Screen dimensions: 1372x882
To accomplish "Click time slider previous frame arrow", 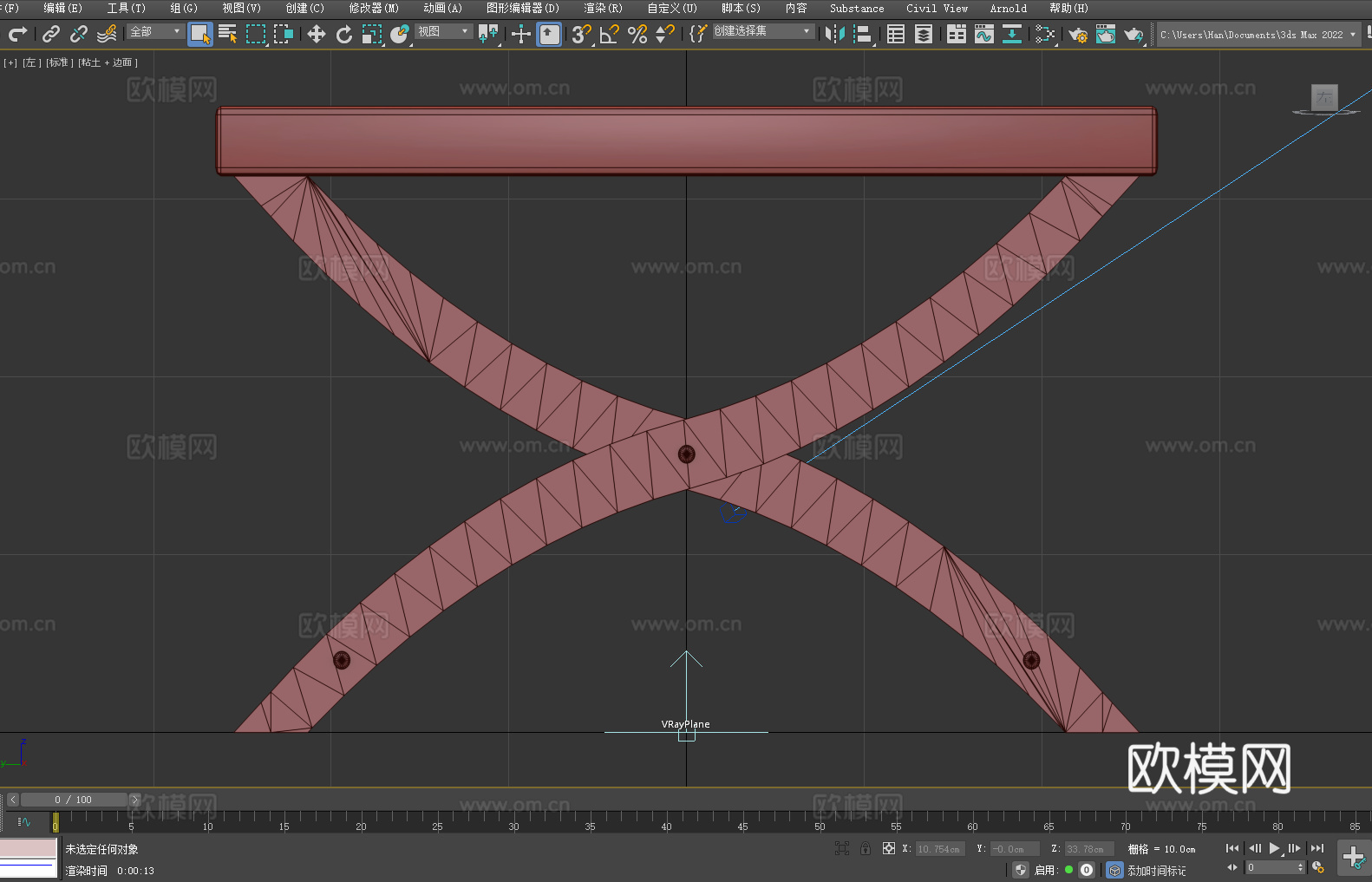I will [x=13, y=800].
